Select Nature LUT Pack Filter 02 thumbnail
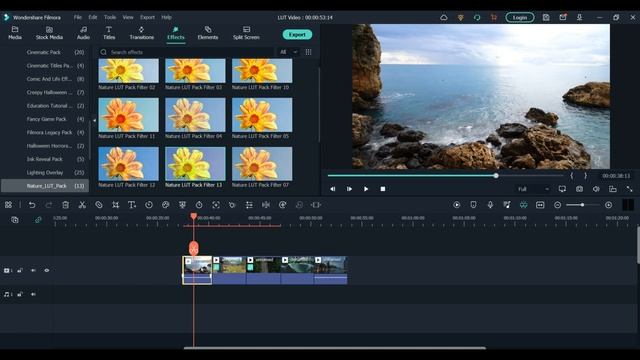The image size is (640, 360). click(129, 71)
